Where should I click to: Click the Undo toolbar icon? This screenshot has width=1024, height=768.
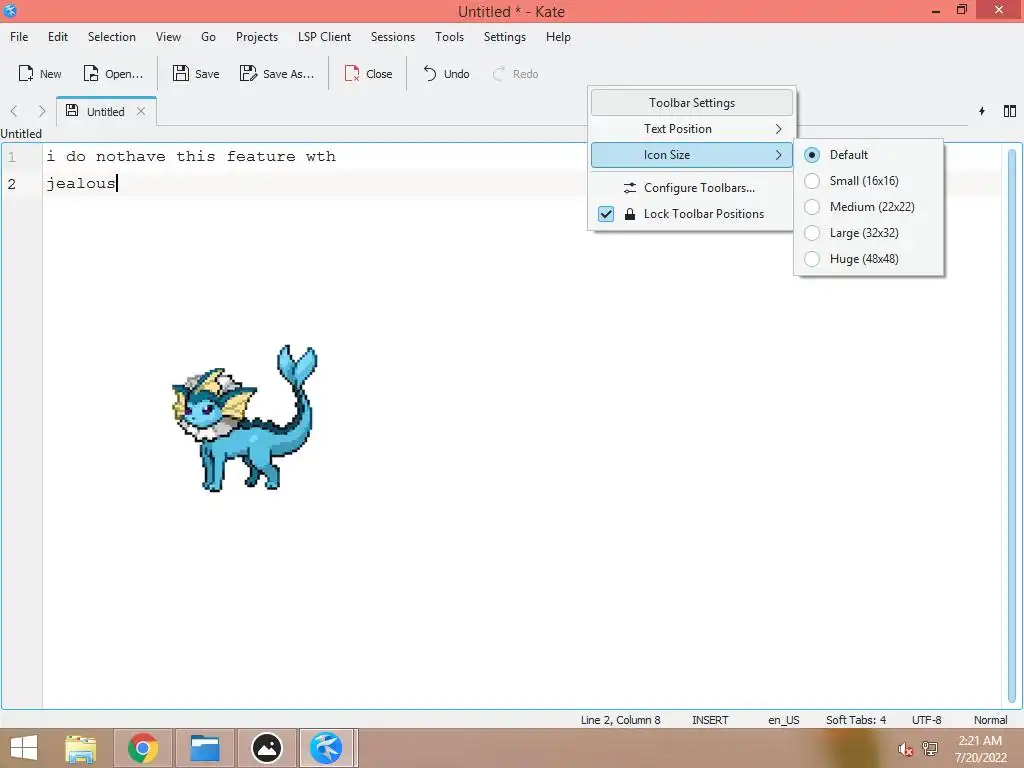click(x=430, y=73)
